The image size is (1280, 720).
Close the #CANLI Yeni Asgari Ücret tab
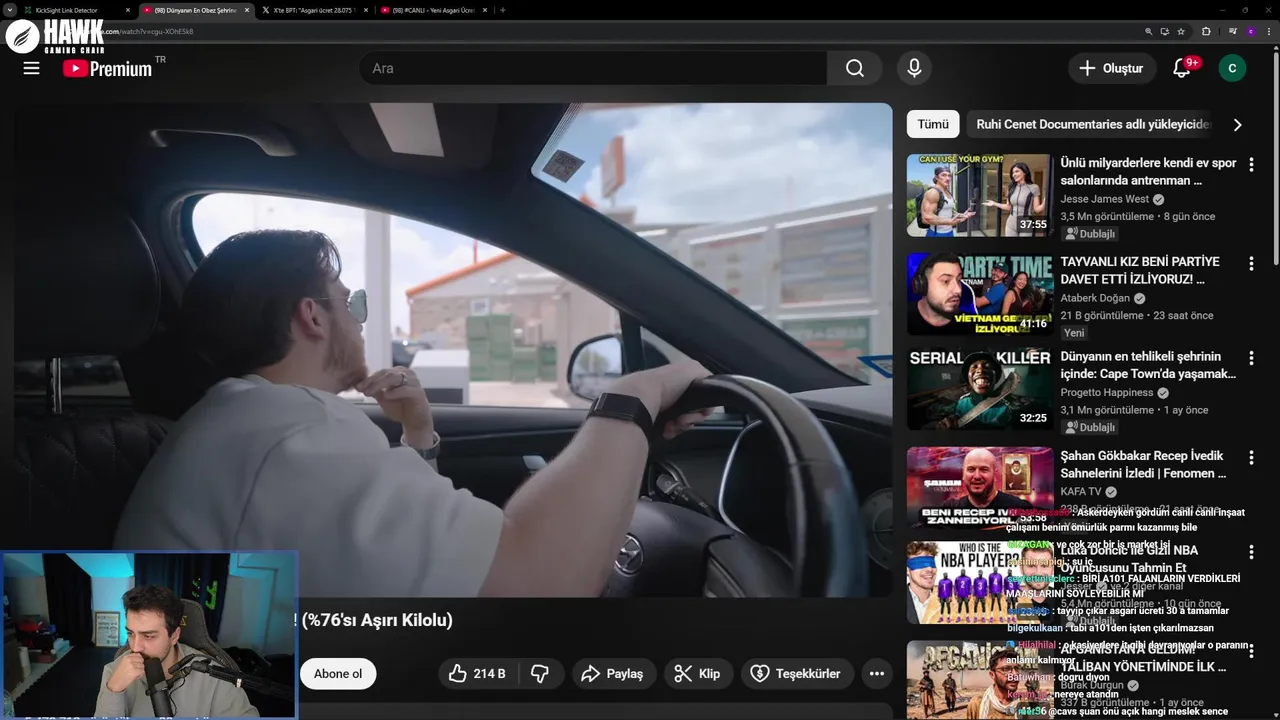tap(486, 10)
